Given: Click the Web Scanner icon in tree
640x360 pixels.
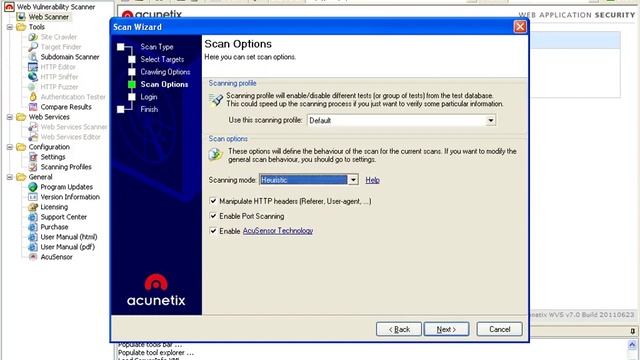Looking at the screenshot, I should tap(21, 17).
